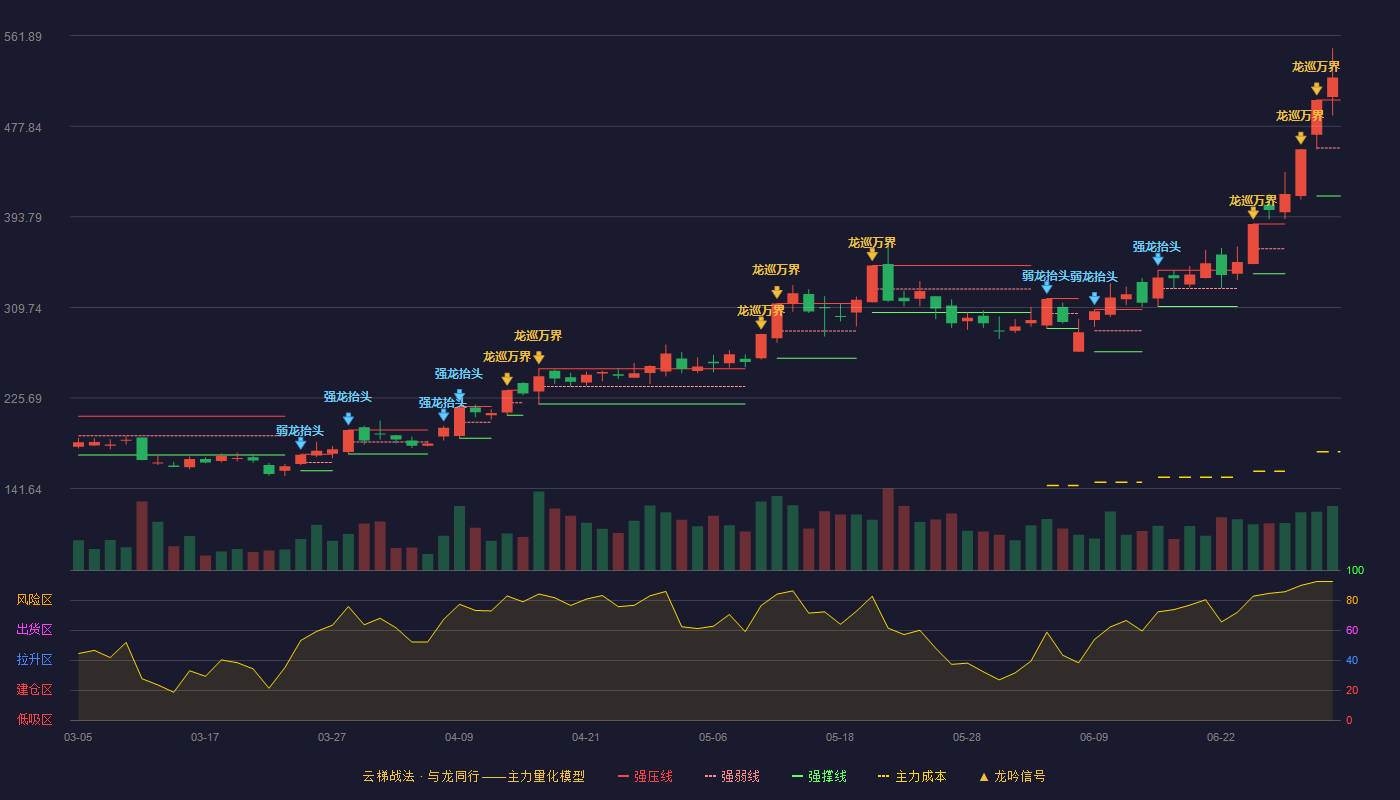Click the 393.79 price axis label
This screenshot has height=800, width=1400.
tap(23, 218)
